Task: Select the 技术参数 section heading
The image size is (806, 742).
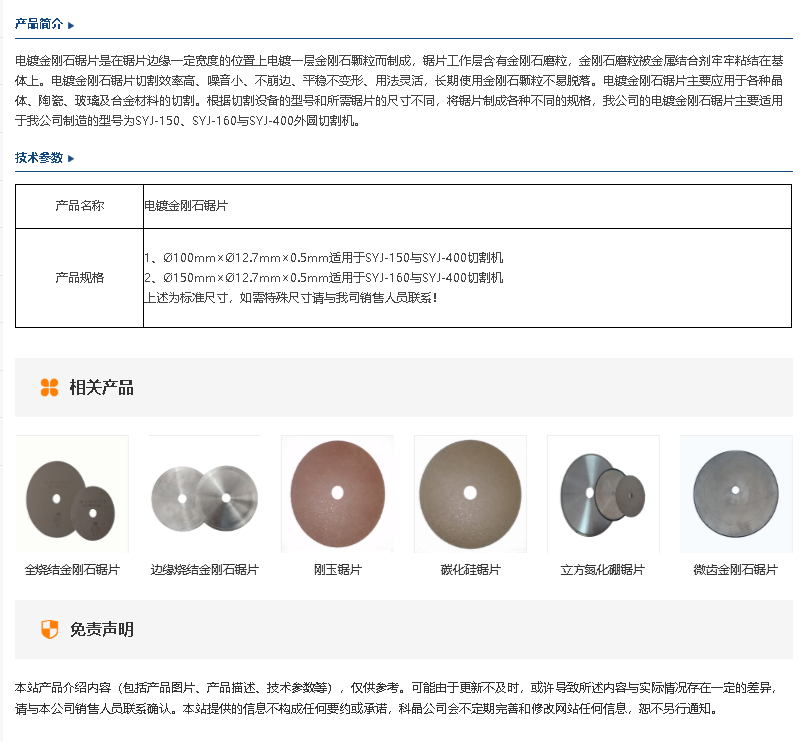Action: click(x=39, y=158)
